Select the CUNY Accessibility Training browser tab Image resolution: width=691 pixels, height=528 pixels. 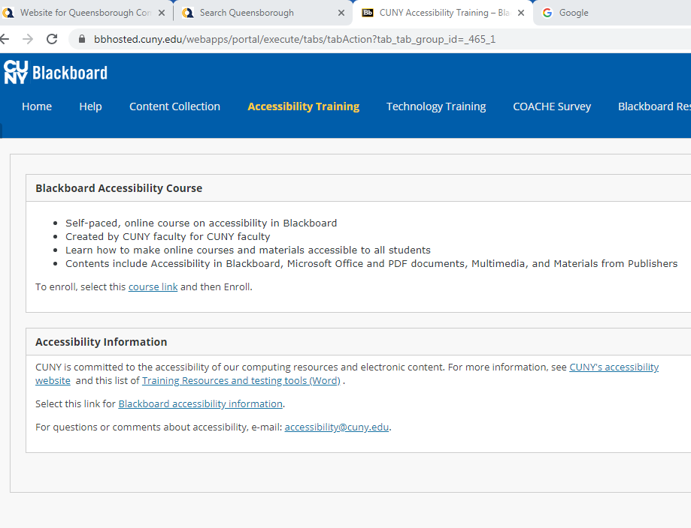pos(443,13)
